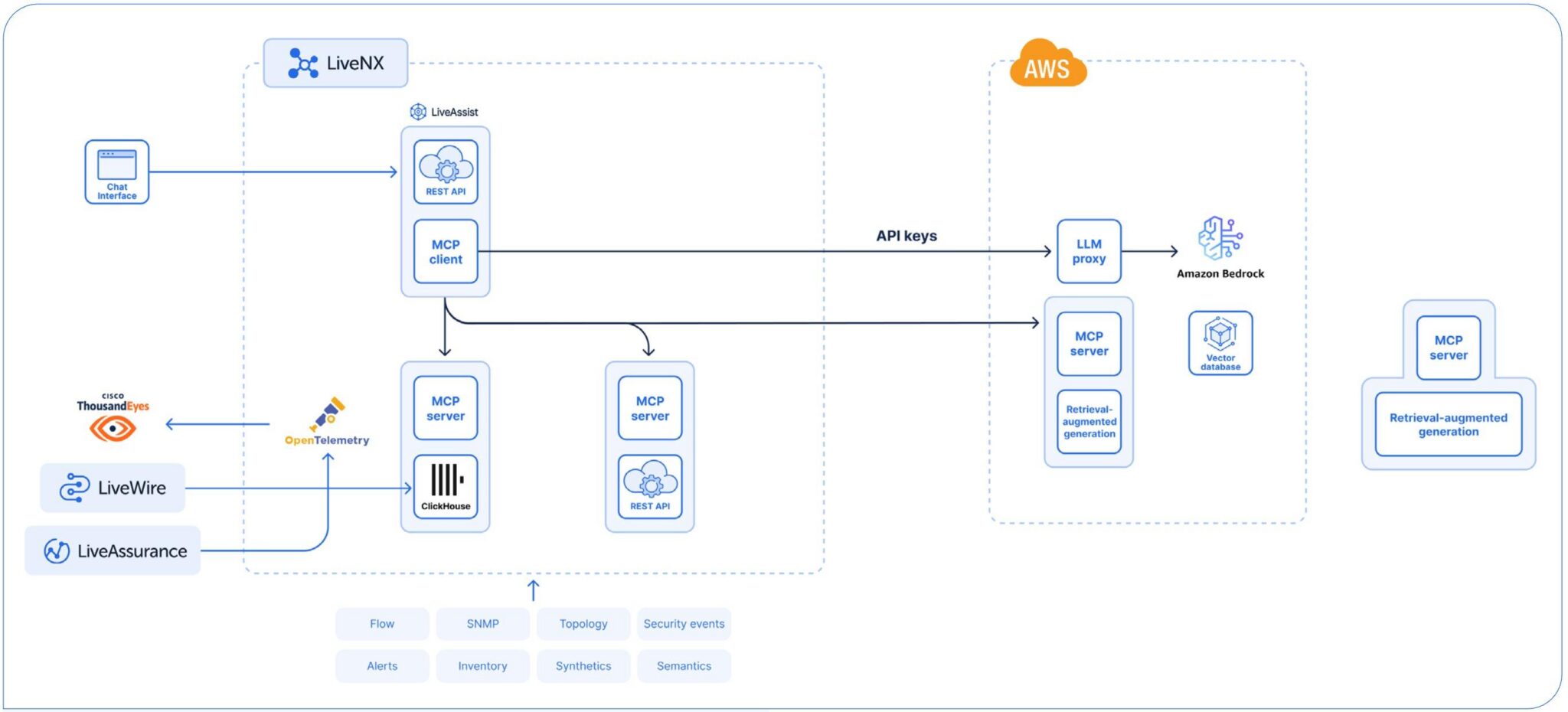Image resolution: width=1568 pixels, height=712 pixels.
Task: Select the LLM proxy box
Action: coord(1089,251)
